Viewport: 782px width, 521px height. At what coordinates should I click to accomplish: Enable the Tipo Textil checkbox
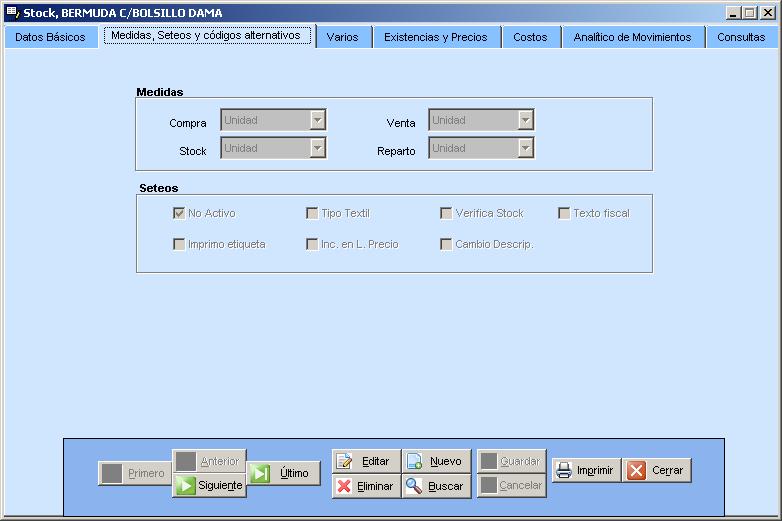(x=312, y=213)
